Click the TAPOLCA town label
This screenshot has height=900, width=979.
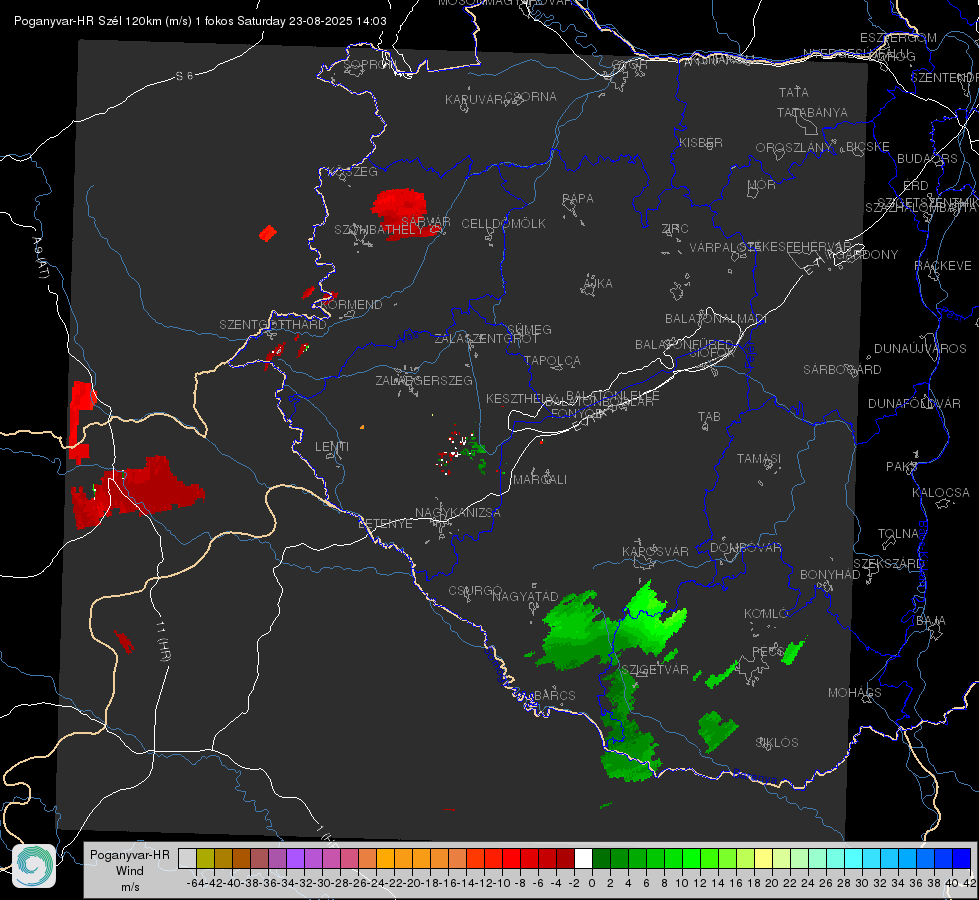coord(553,361)
